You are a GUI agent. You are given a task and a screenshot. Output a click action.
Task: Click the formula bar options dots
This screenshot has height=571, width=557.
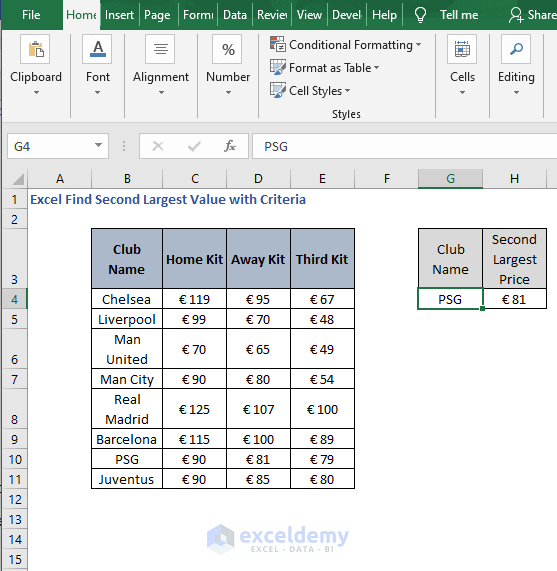[124, 146]
